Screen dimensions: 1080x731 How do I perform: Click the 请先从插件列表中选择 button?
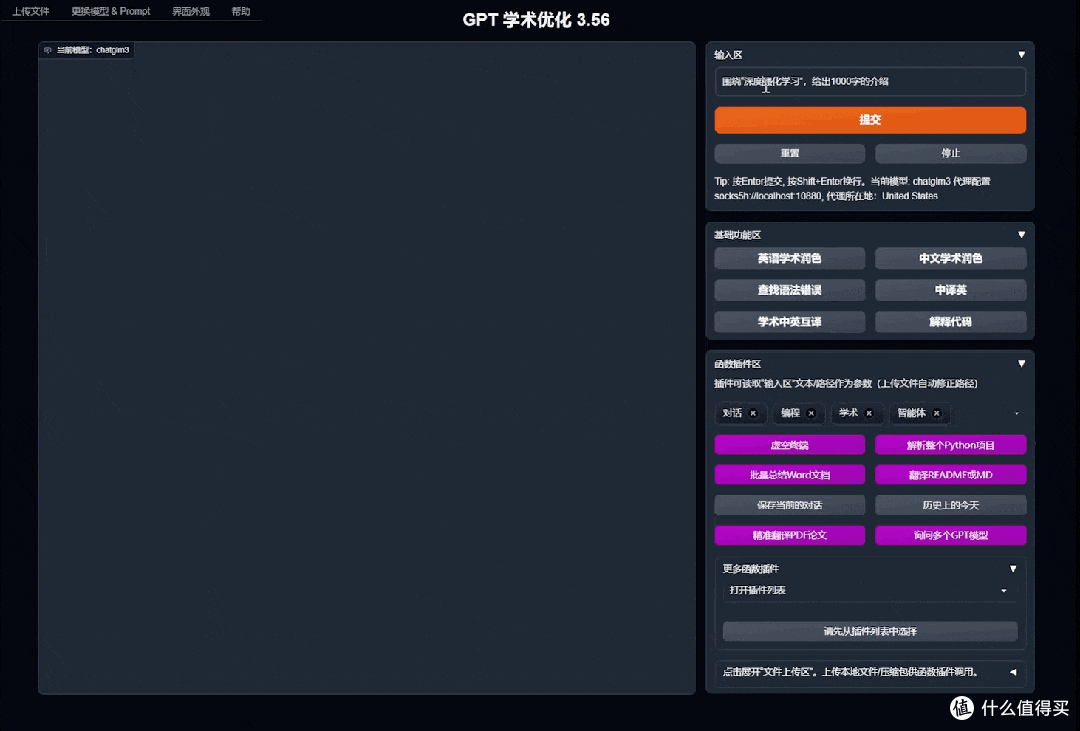pyautogui.click(x=870, y=631)
